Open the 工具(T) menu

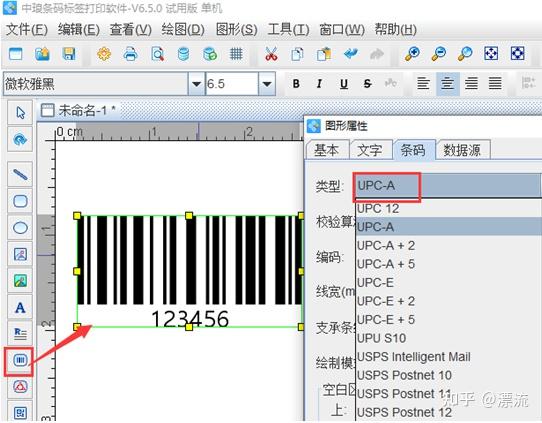(x=288, y=30)
